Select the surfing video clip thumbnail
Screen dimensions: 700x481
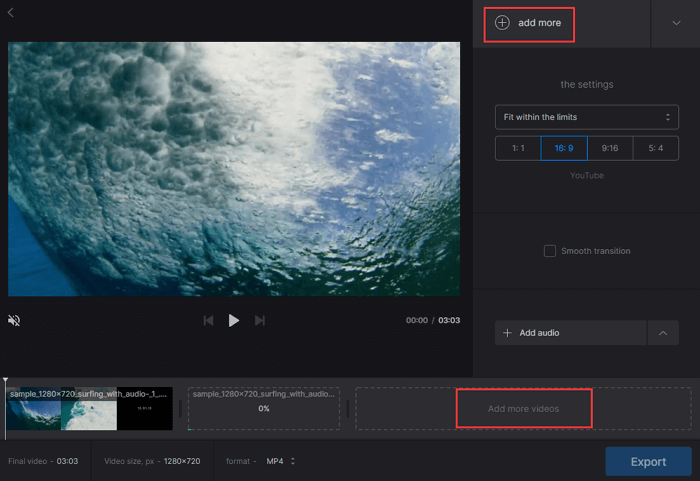(90, 409)
